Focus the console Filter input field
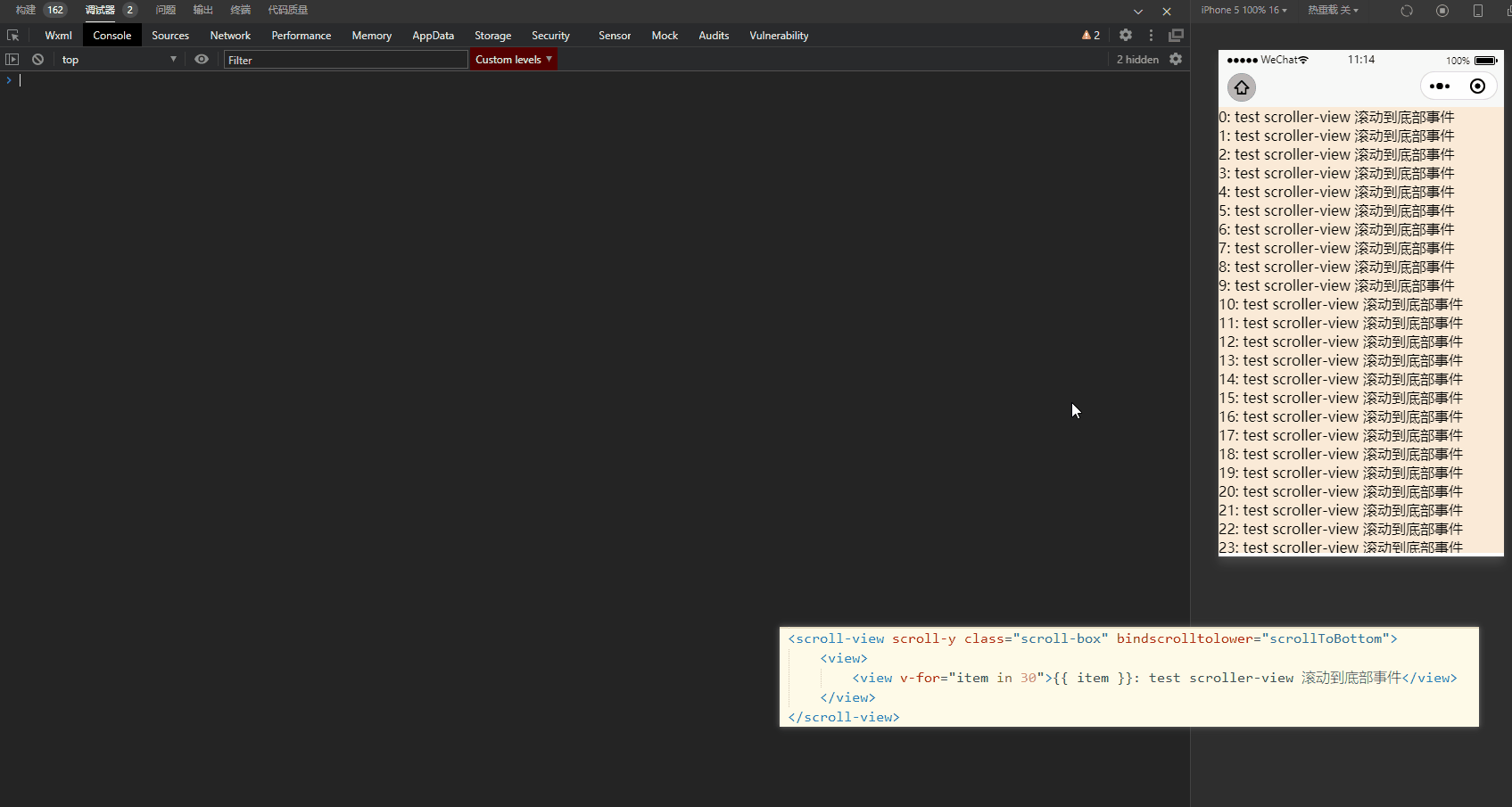1512x807 pixels. pos(346,60)
